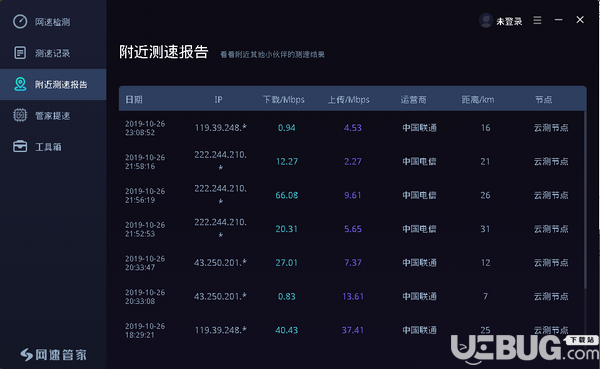Click the 测速记录 document icon
Screen dimensions: 600x369
[x=20, y=53]
